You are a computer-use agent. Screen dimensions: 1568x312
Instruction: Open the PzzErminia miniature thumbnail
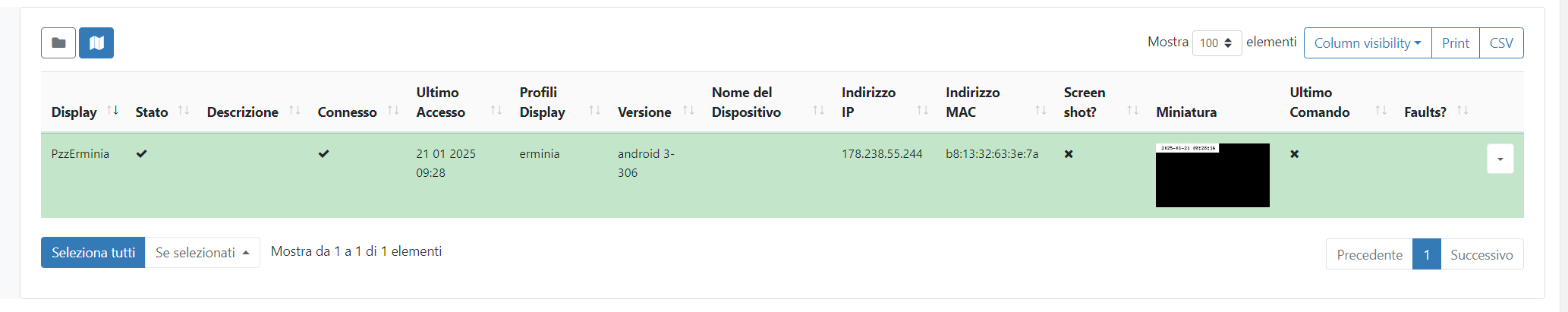1212,175
